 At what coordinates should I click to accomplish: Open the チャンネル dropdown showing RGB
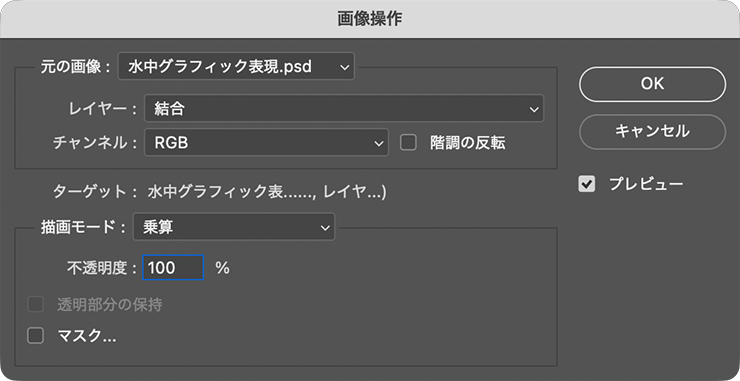pos(266,142)
